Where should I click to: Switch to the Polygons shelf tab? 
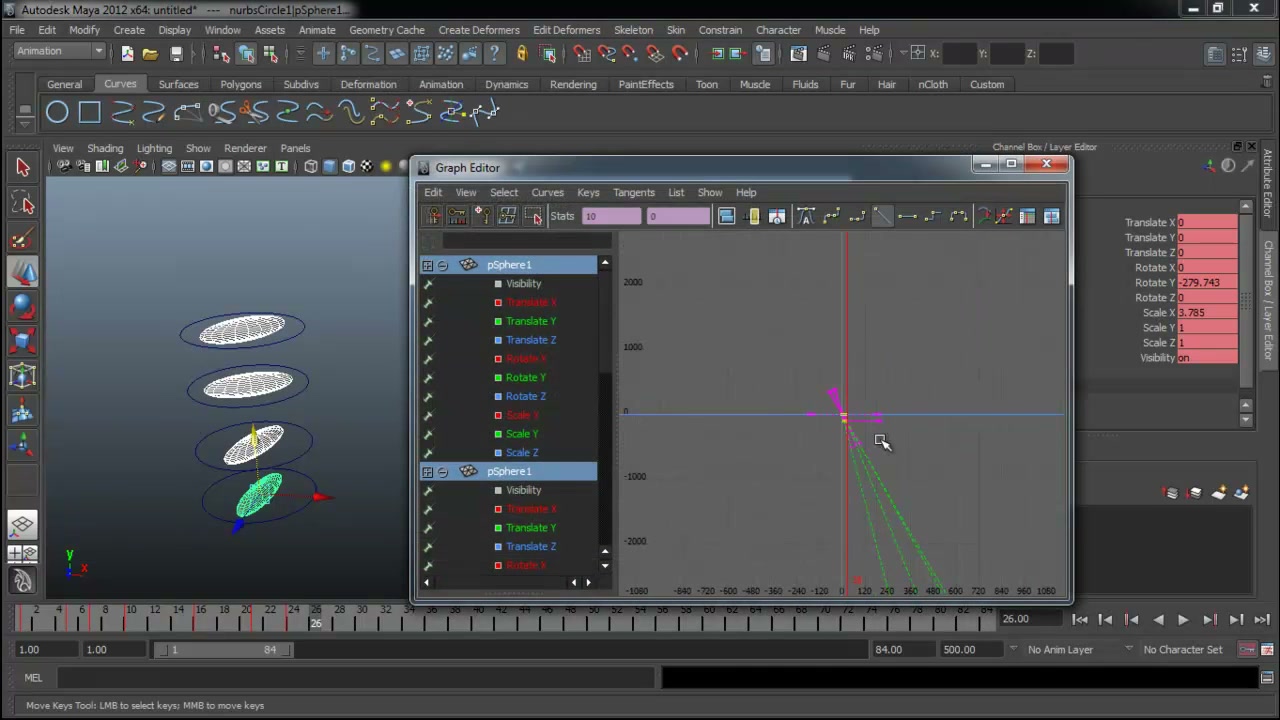pos(241,84)
